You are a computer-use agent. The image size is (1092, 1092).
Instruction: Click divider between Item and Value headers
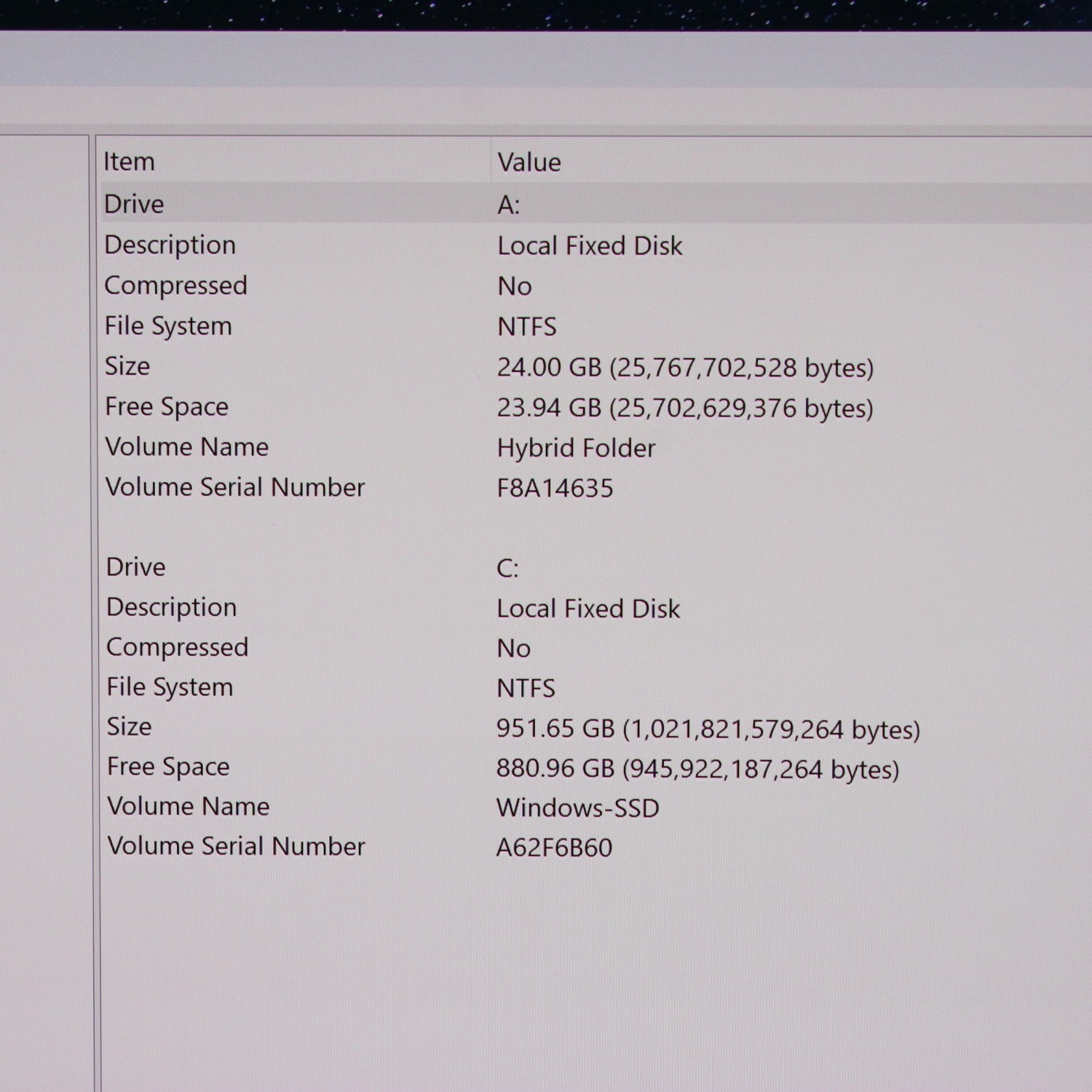pos(491,162)
